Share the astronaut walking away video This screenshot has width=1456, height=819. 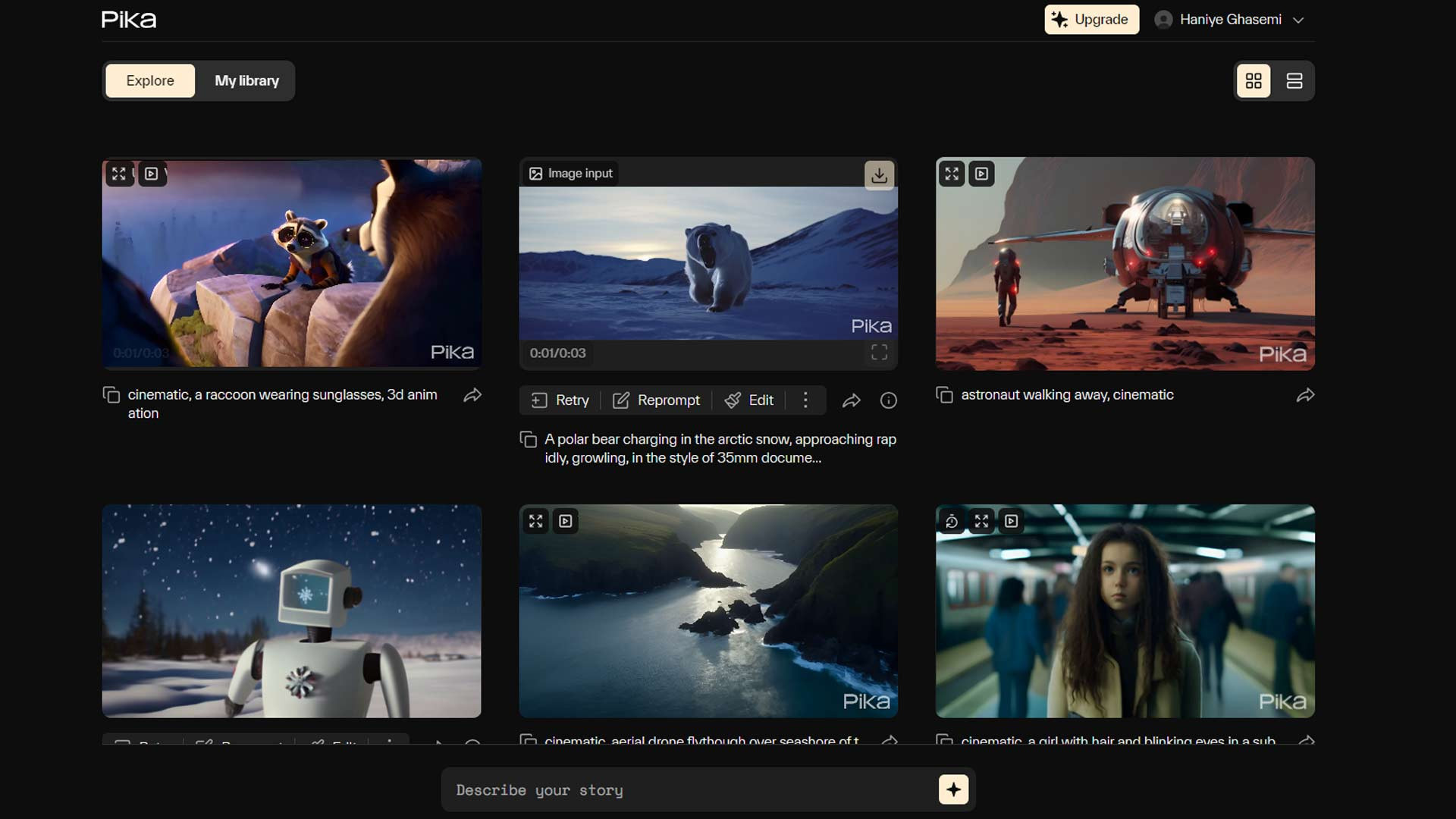(1305, 395)
